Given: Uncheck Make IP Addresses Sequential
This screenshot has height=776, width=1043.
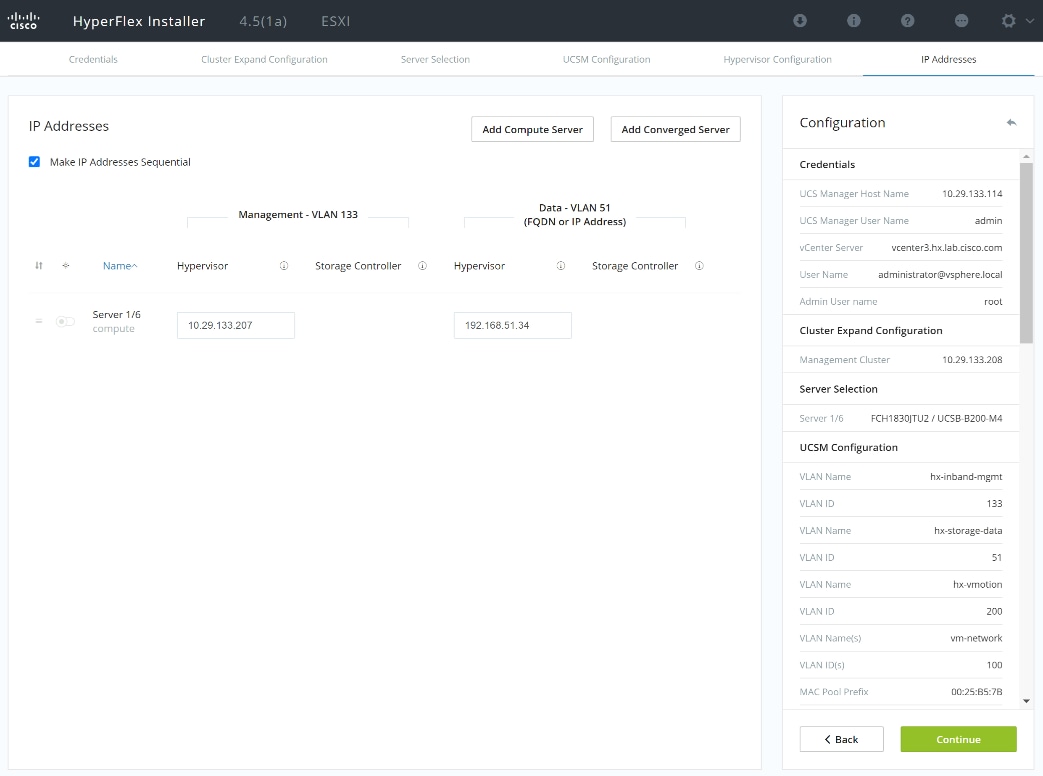Looking at the screenshot, I should (35, 162).
